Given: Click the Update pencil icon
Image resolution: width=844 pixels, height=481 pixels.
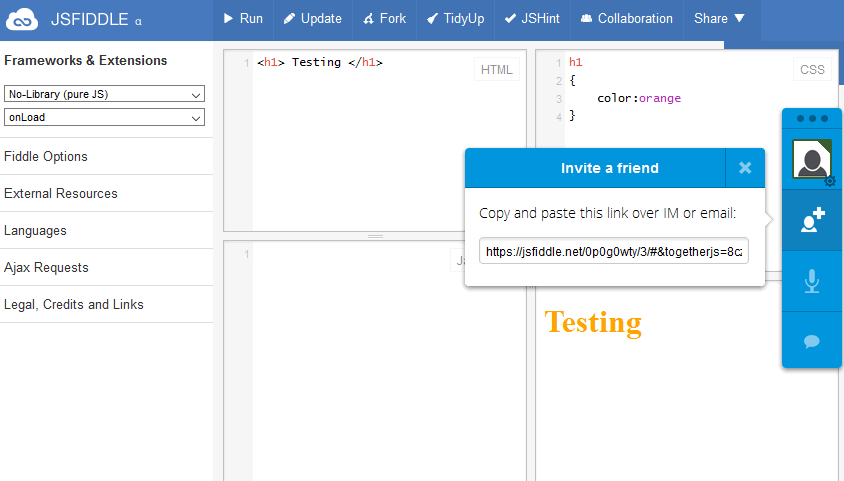Looking at the screenshot, I should tap(290, 19).
